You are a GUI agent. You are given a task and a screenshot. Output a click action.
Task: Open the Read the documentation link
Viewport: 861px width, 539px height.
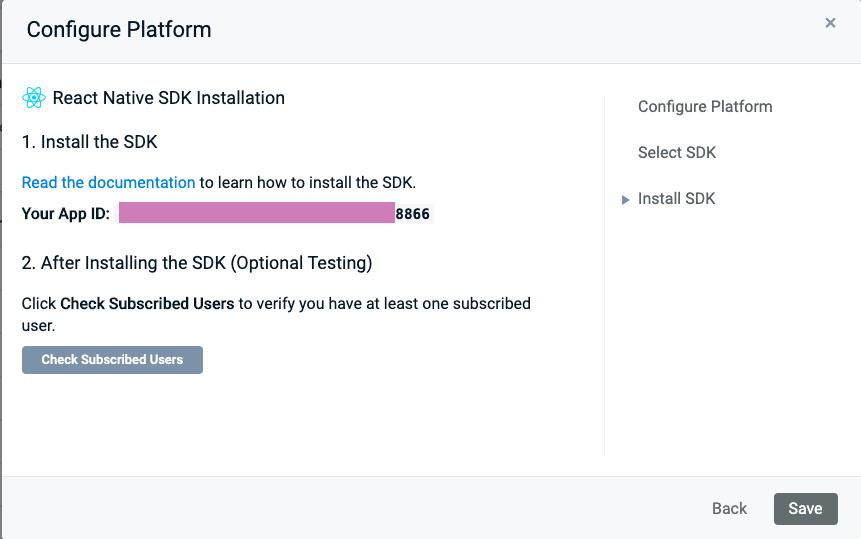(108, 182)
